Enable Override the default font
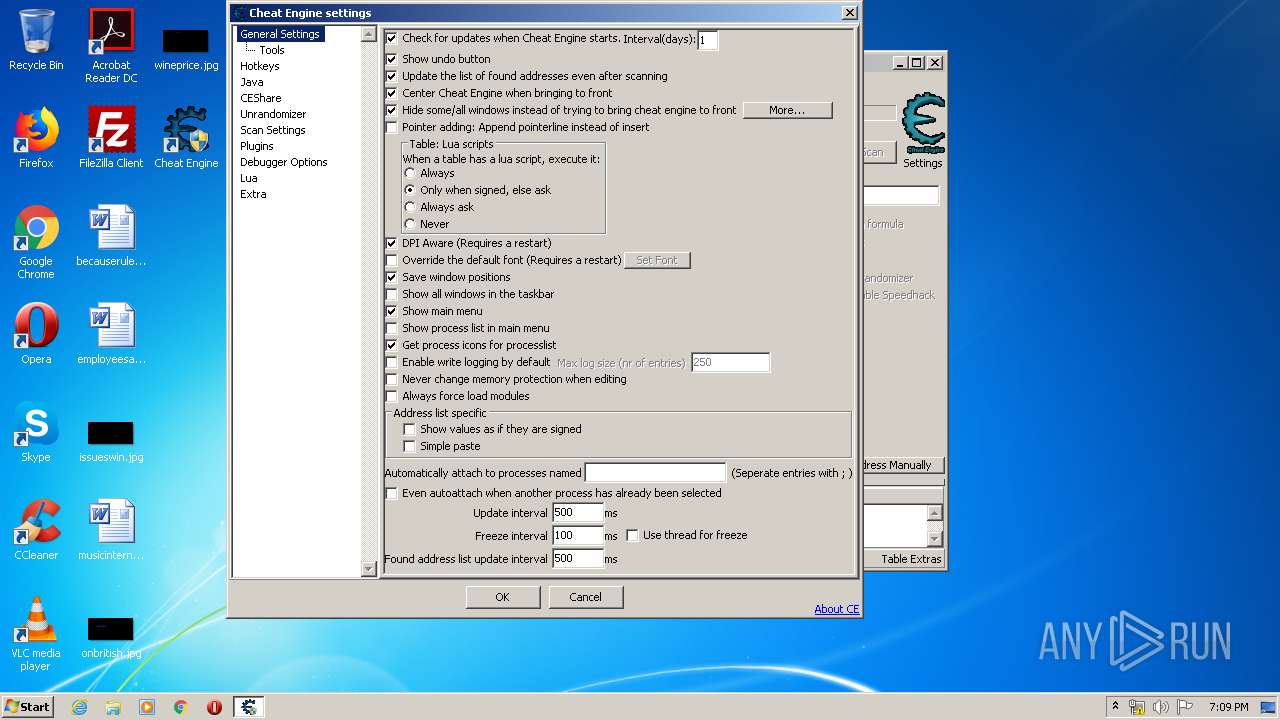 coord(392,260)
